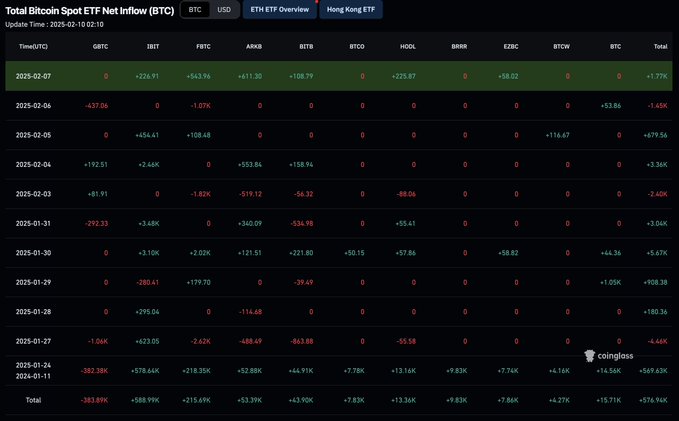Click the 2025-02-03 row date
The image size is (679, 421).
(x=35, y=194)
